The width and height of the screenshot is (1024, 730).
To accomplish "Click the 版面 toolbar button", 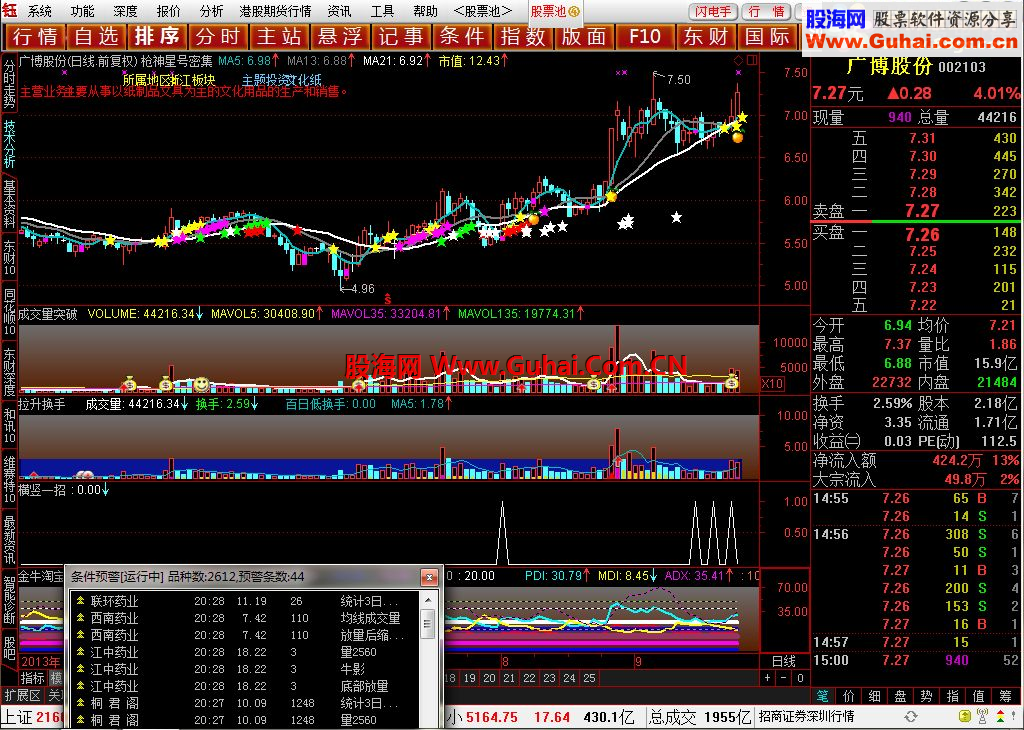I will (x=585, y=37).
